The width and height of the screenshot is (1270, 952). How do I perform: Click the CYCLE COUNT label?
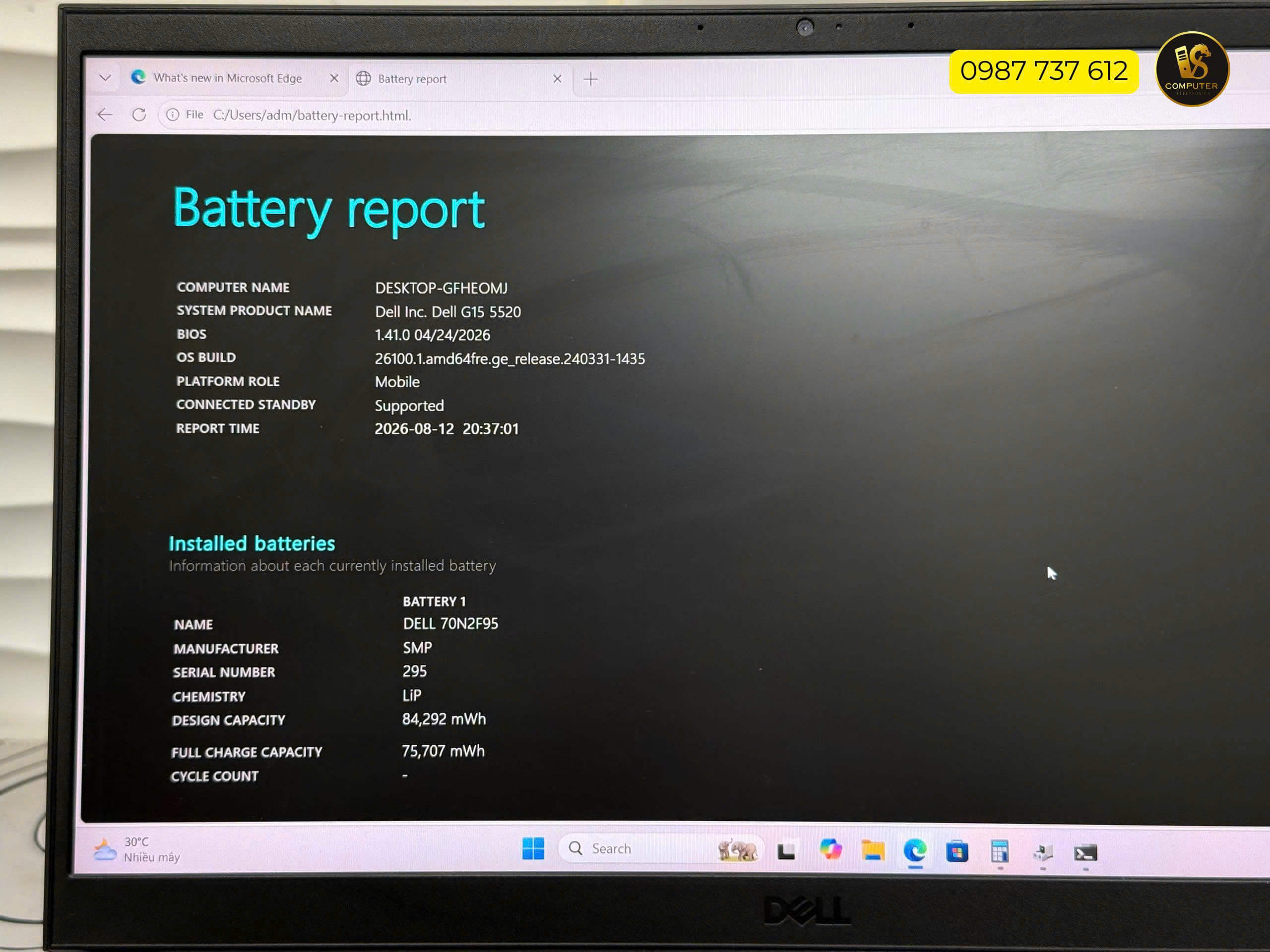click(x=215, y=776)
